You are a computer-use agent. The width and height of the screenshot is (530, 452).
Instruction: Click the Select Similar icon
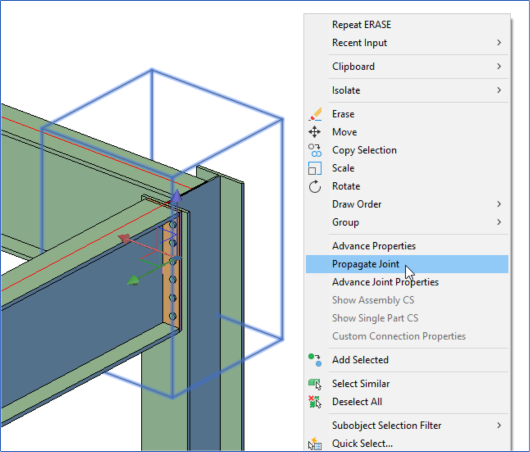click(315, 384)
